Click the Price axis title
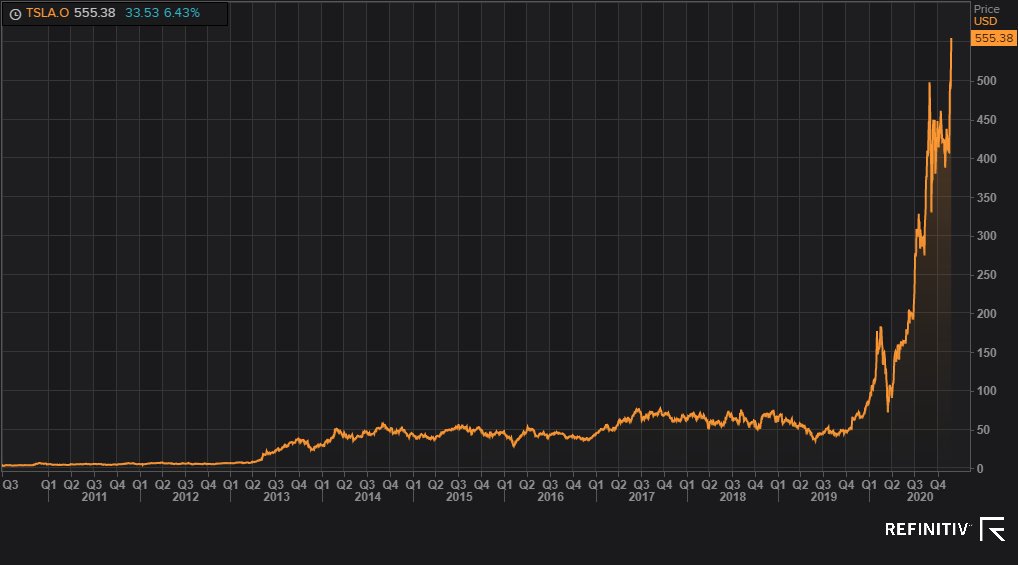This screenshot has height=565, width=1018. (x=986, y=9)
